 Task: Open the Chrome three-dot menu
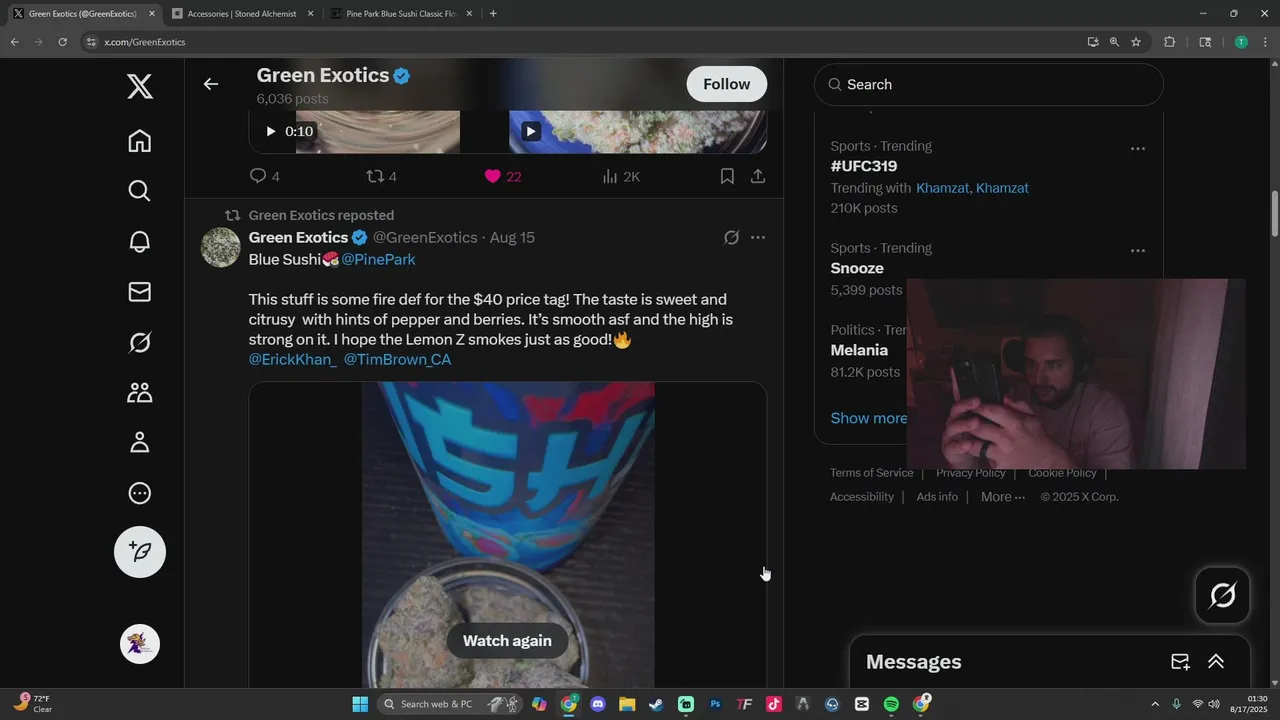coord(1264,42)
